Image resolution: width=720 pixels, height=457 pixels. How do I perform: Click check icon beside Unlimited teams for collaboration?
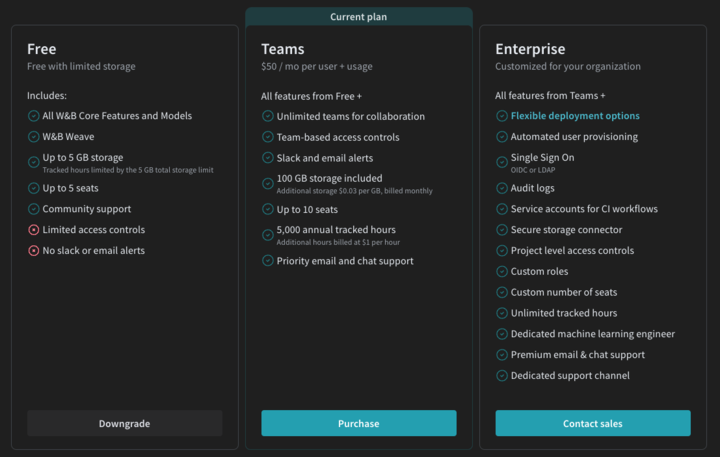click(268, 116)
